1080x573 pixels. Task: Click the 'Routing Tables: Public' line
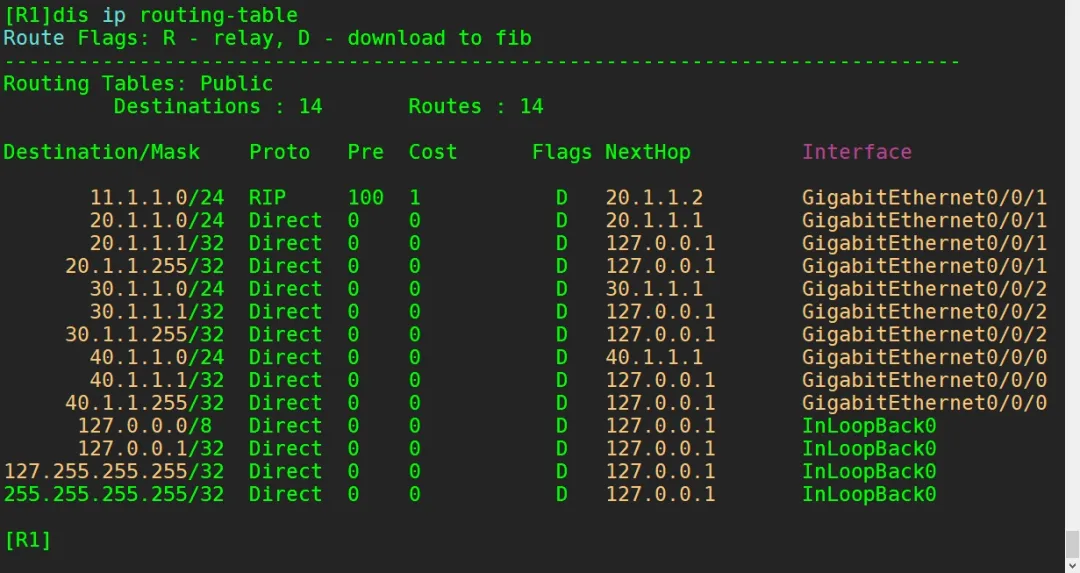[138, 83]
